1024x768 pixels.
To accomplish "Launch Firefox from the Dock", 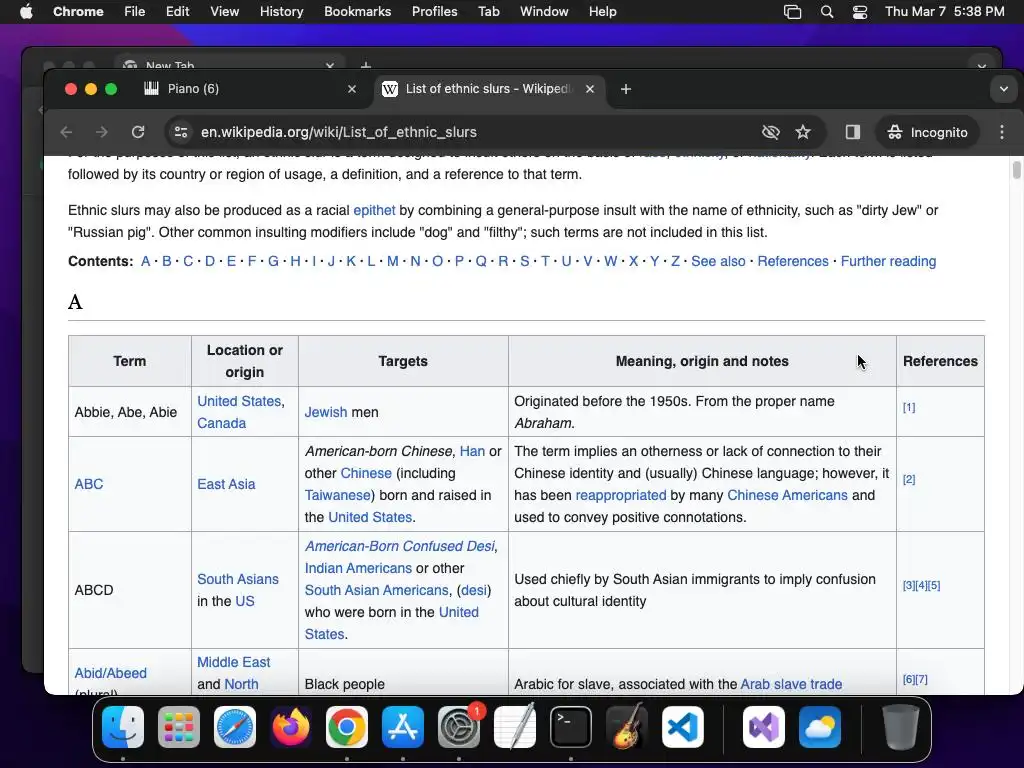I will pos(291,727).
